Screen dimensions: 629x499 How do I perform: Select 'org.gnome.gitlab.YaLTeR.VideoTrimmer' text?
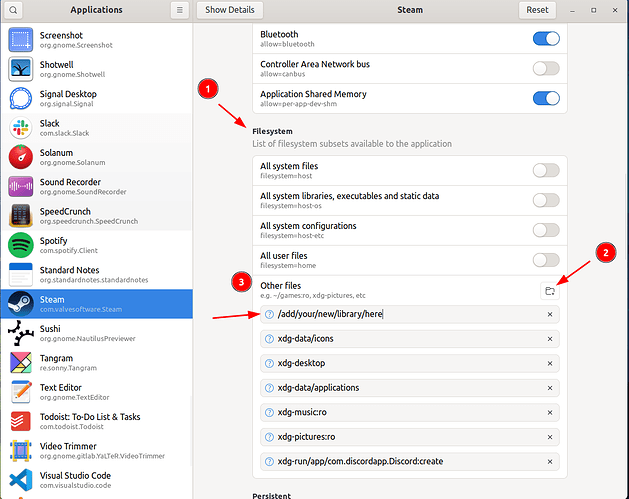coord(102,456)
